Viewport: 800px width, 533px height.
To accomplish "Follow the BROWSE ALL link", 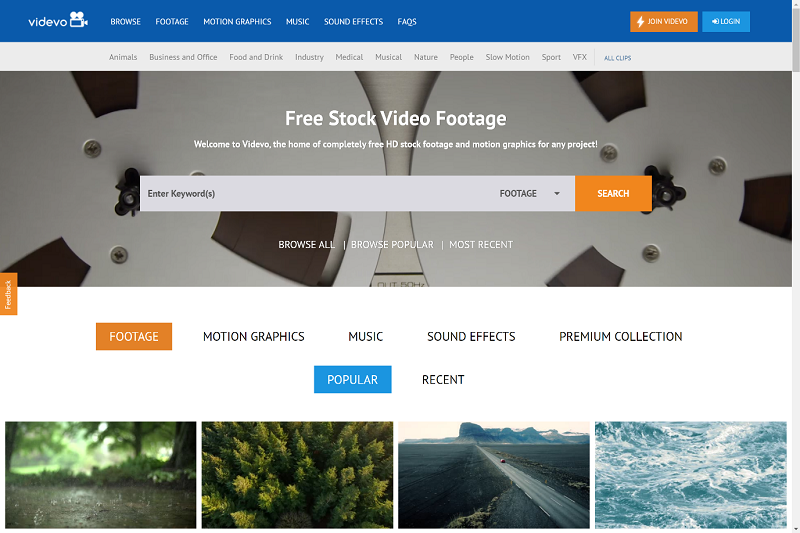I will pyautogui.click(x=307, y=245).
